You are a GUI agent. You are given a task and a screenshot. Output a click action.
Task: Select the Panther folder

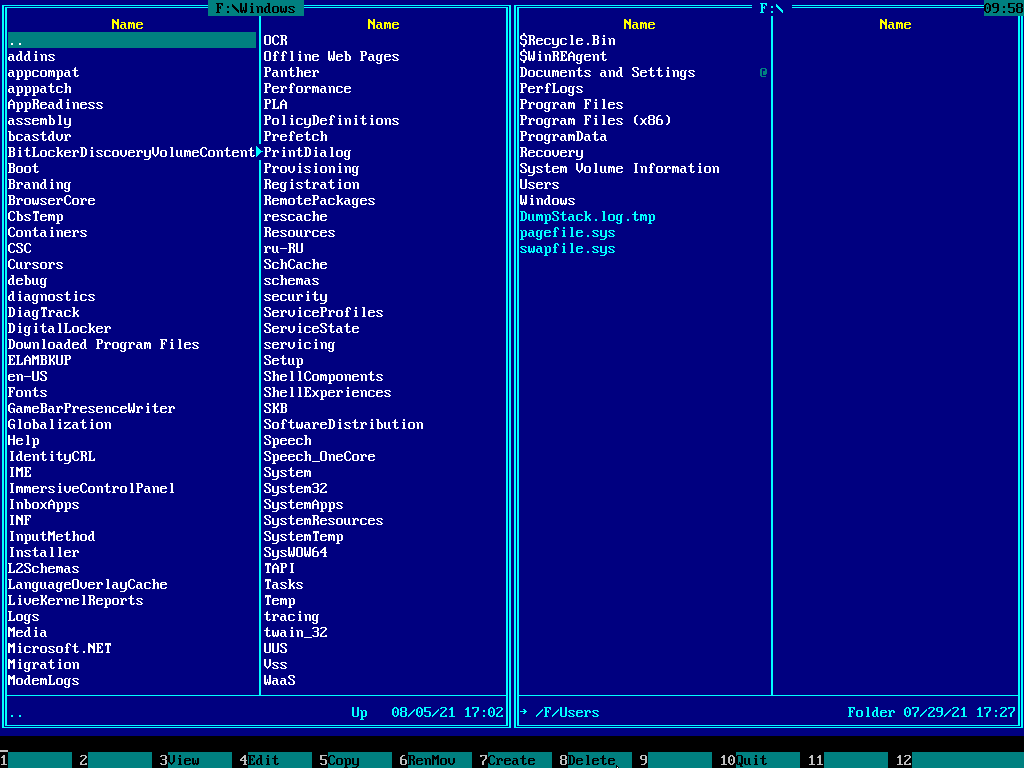(291, 72)
